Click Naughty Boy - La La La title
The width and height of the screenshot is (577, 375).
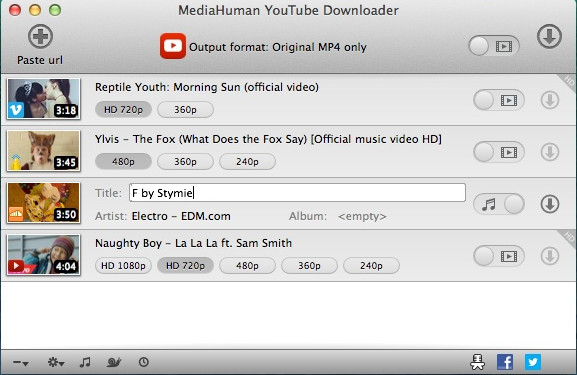(194, 243)
